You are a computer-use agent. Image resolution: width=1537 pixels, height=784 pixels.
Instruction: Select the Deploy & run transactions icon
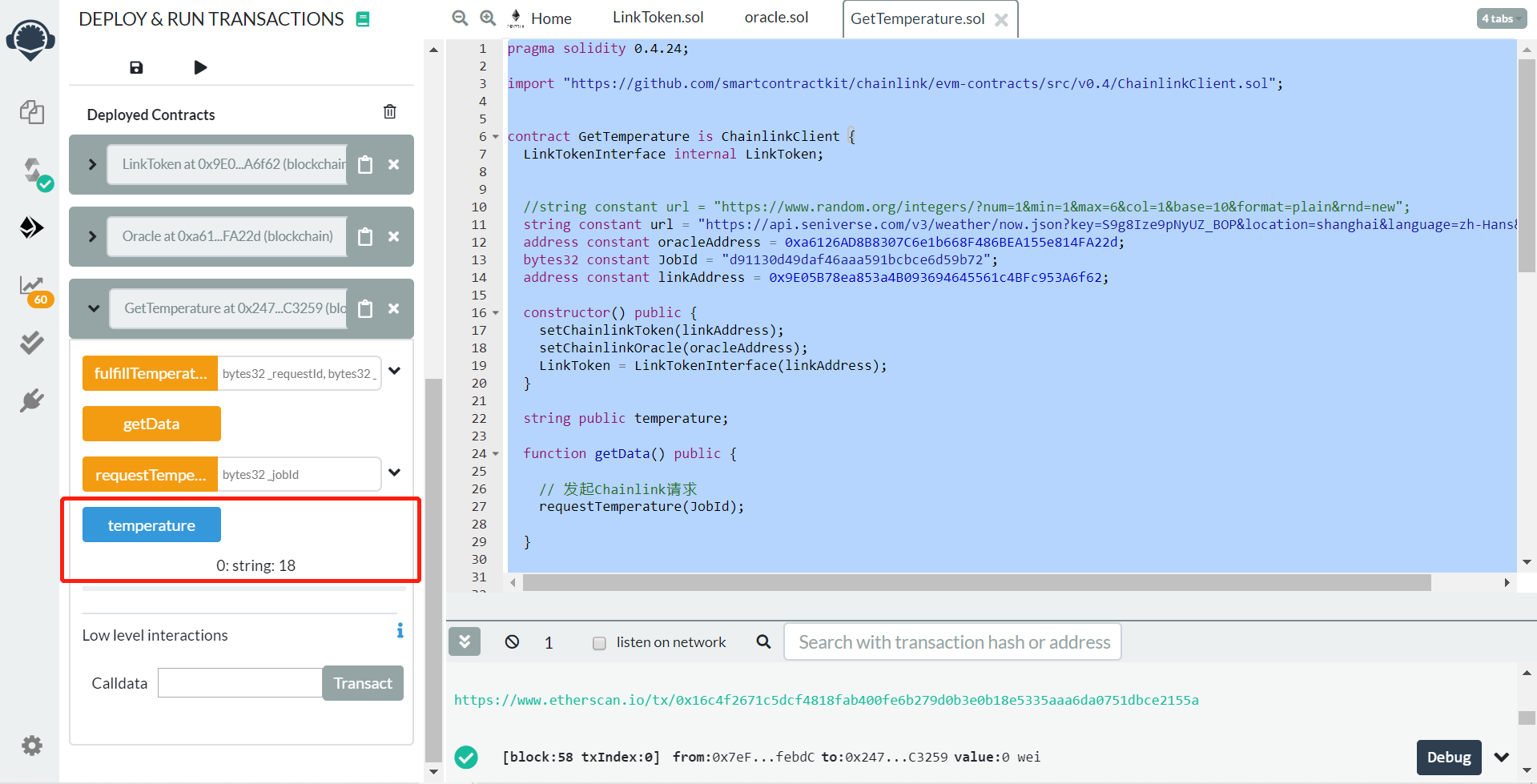coord(31,227)
